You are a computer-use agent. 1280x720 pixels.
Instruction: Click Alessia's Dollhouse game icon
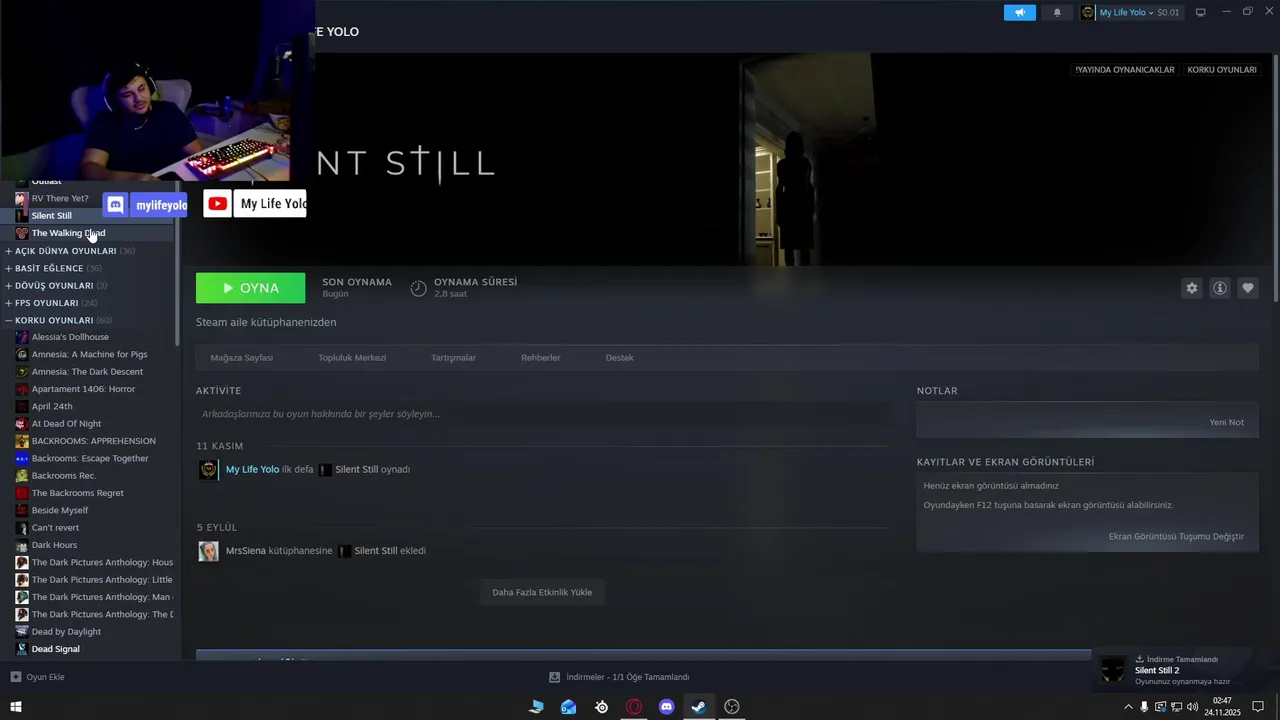[22, 337]
